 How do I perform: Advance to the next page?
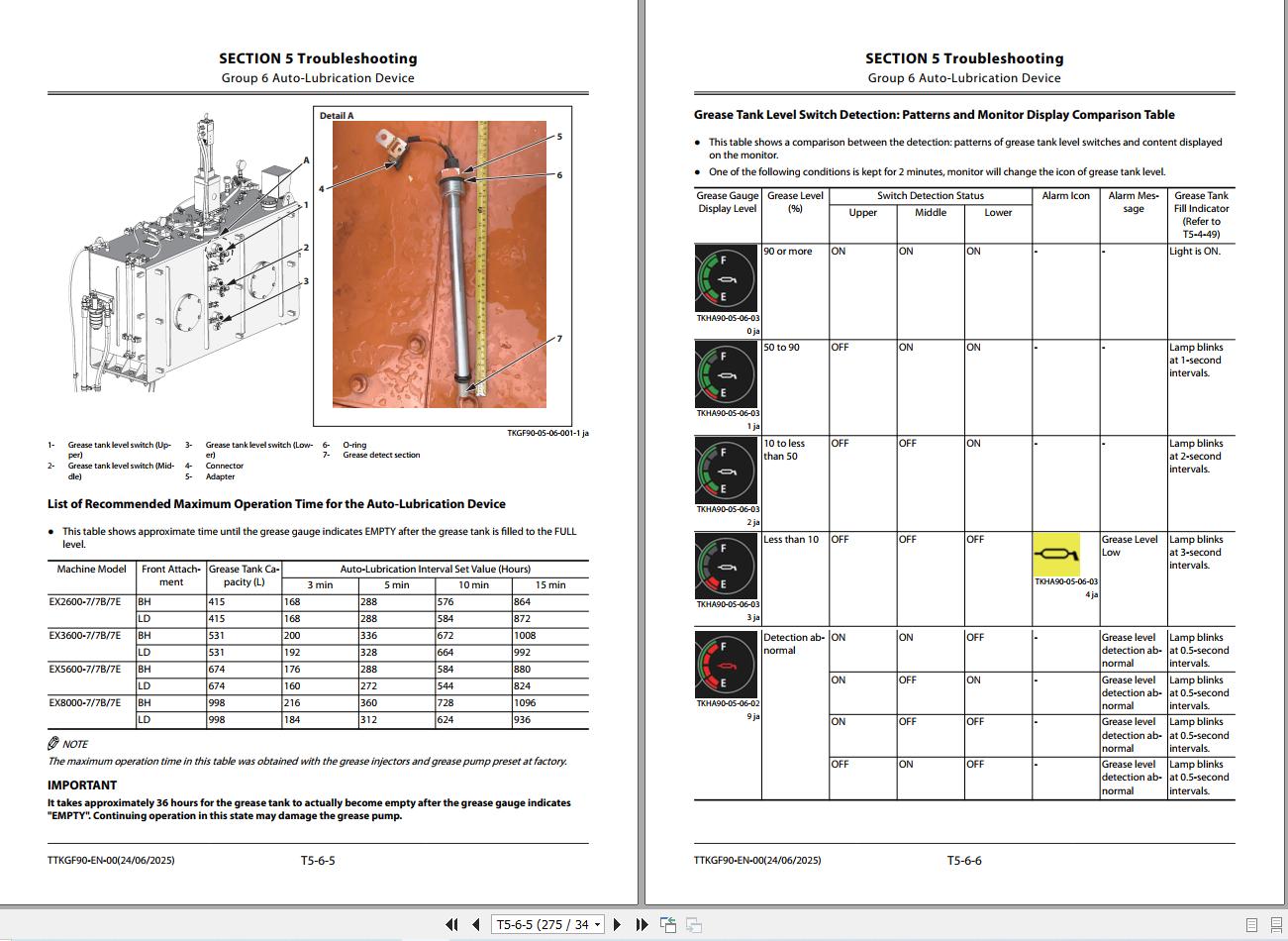tap(617, 924)
